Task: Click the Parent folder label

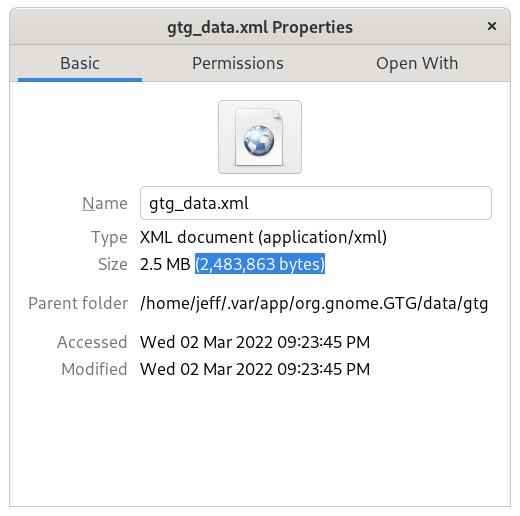Action: tap(78, 303)
